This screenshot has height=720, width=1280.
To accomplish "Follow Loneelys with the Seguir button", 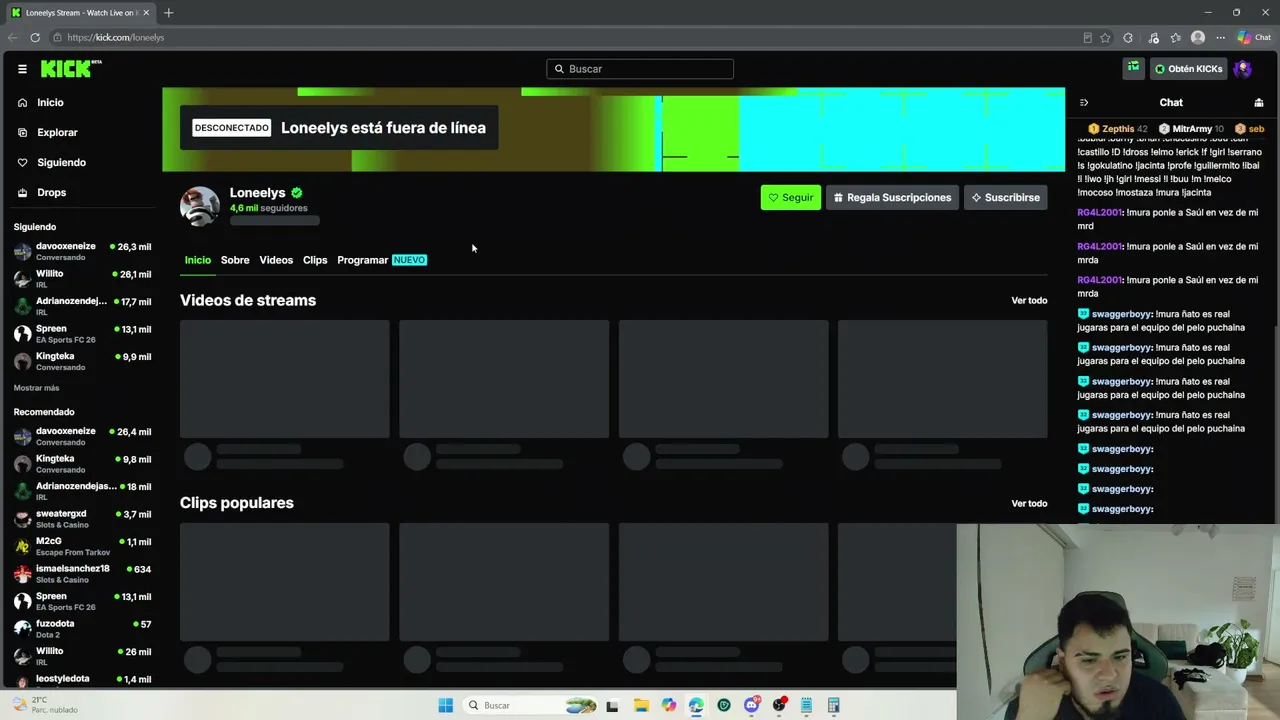I will (791, 197).
